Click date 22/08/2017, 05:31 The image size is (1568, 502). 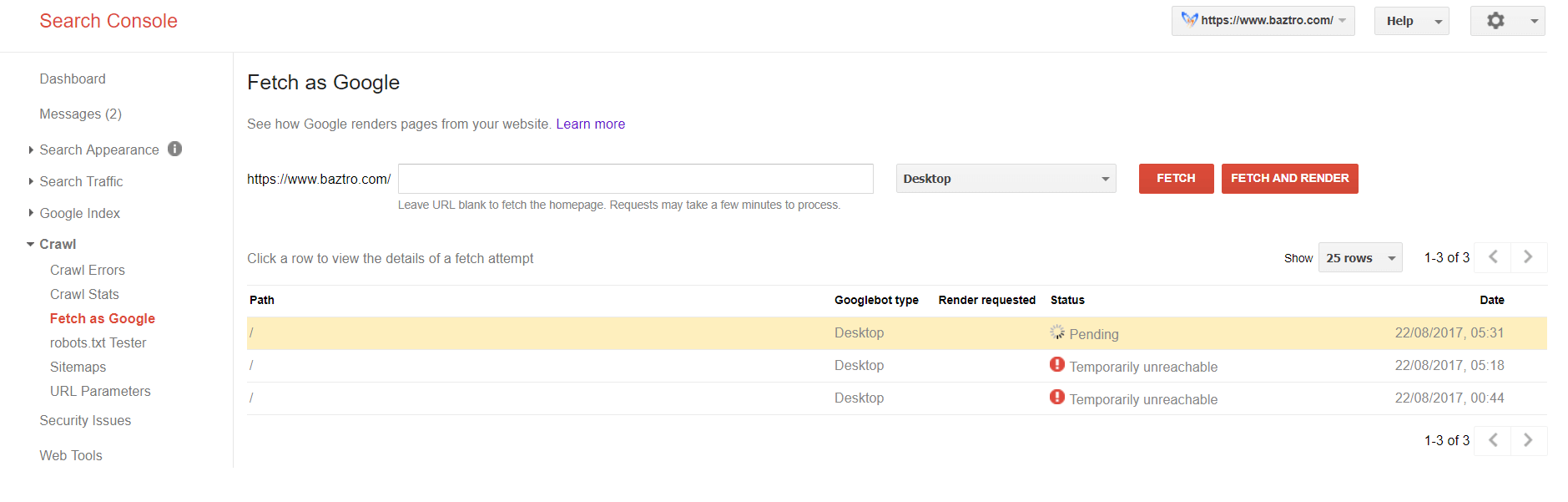click(x=1450, y=332)
